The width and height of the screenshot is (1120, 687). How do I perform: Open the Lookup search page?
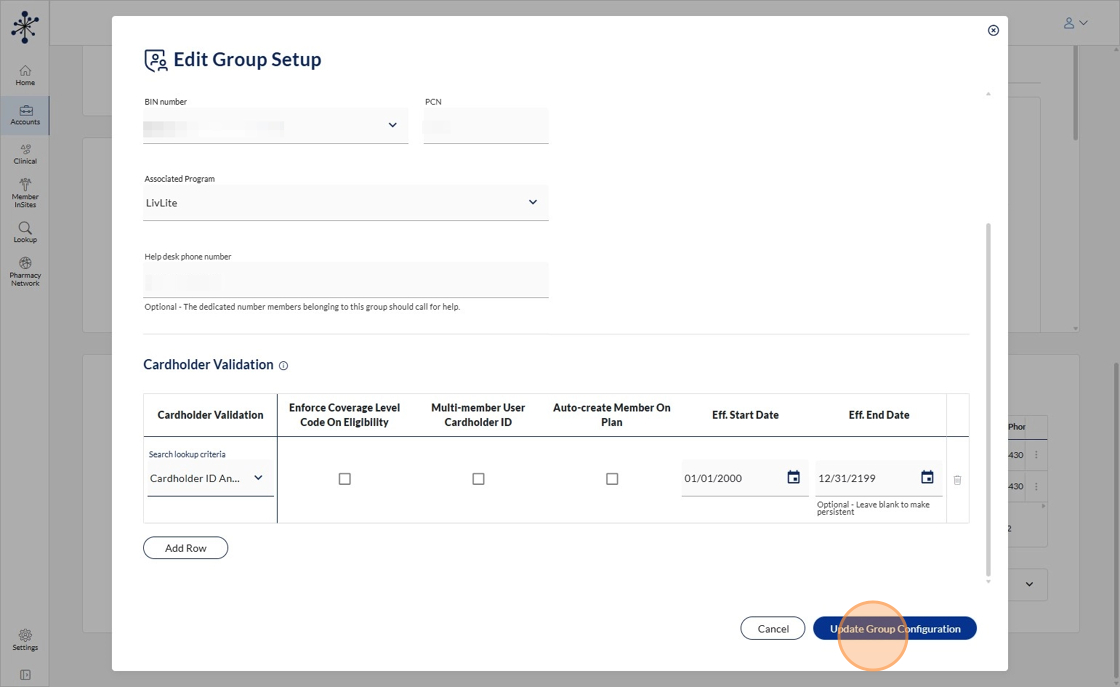pyautogui.click(x=25, y=232)
